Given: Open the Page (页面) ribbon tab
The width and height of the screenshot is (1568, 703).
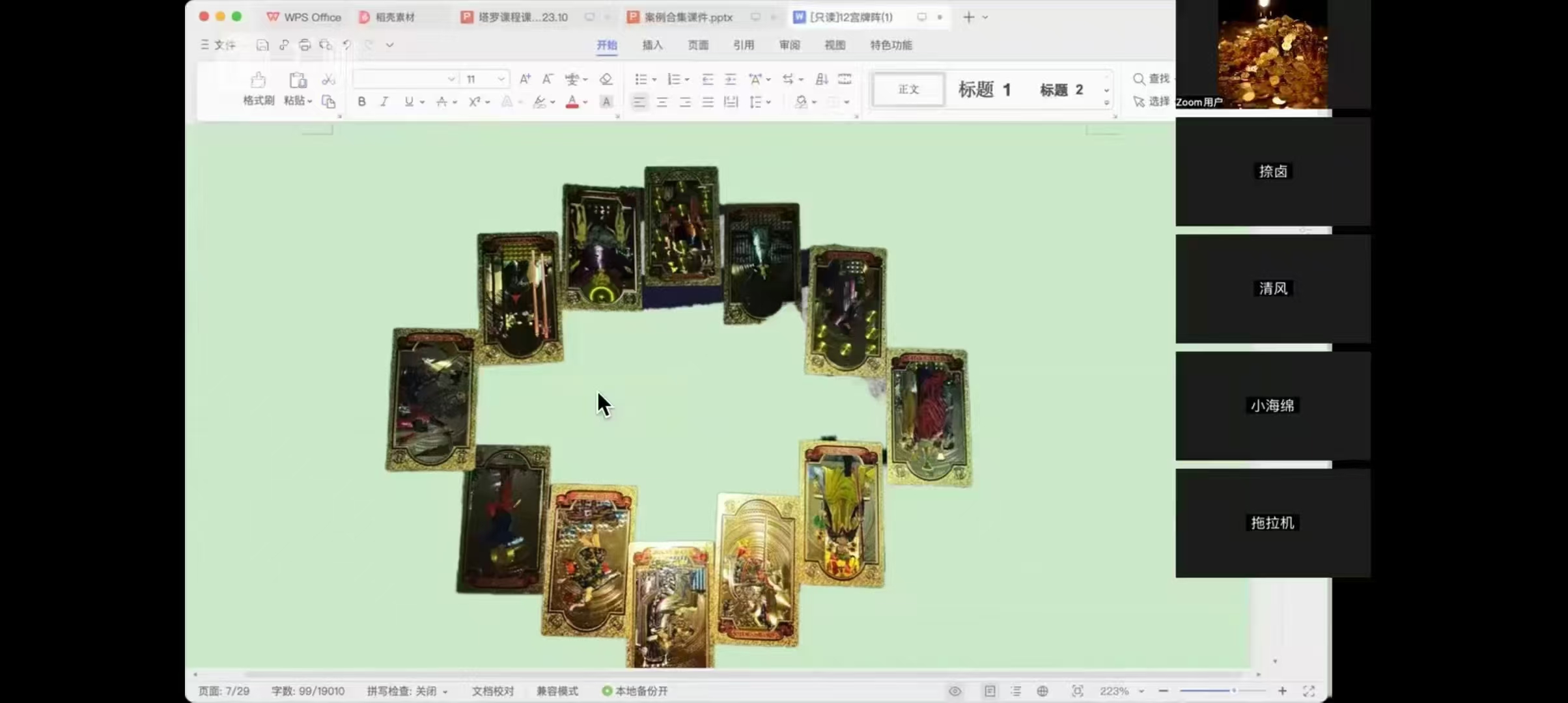Looking at the screenshot, I should [x=698, y=45].
